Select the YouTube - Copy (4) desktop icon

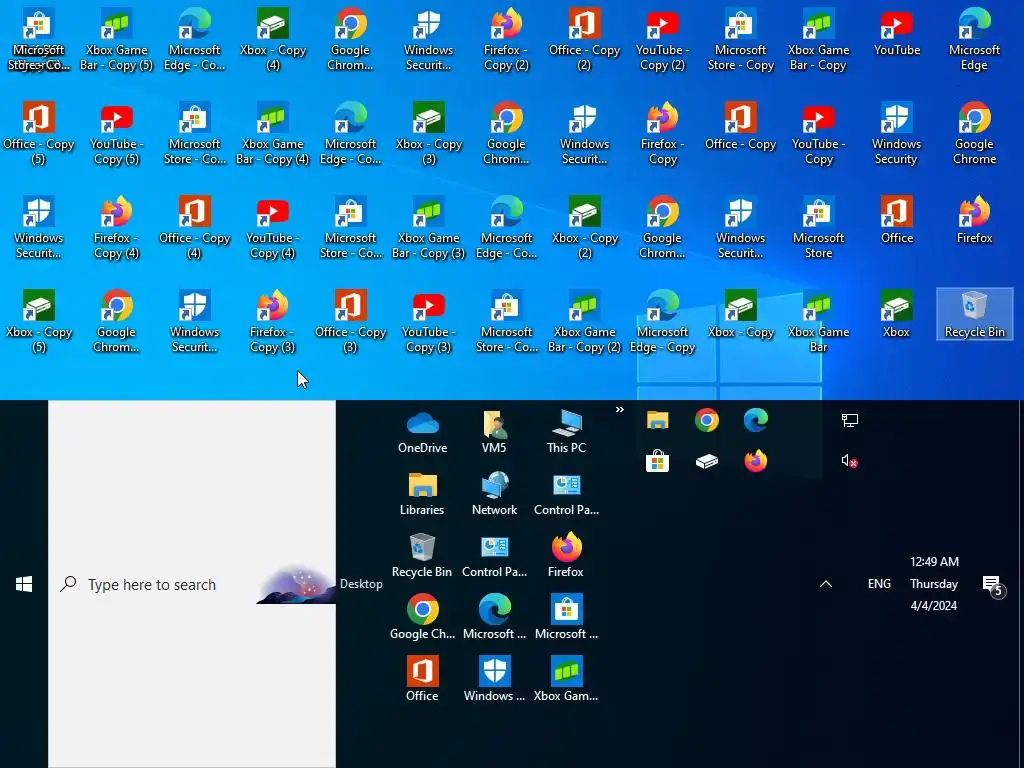[272, 229]
